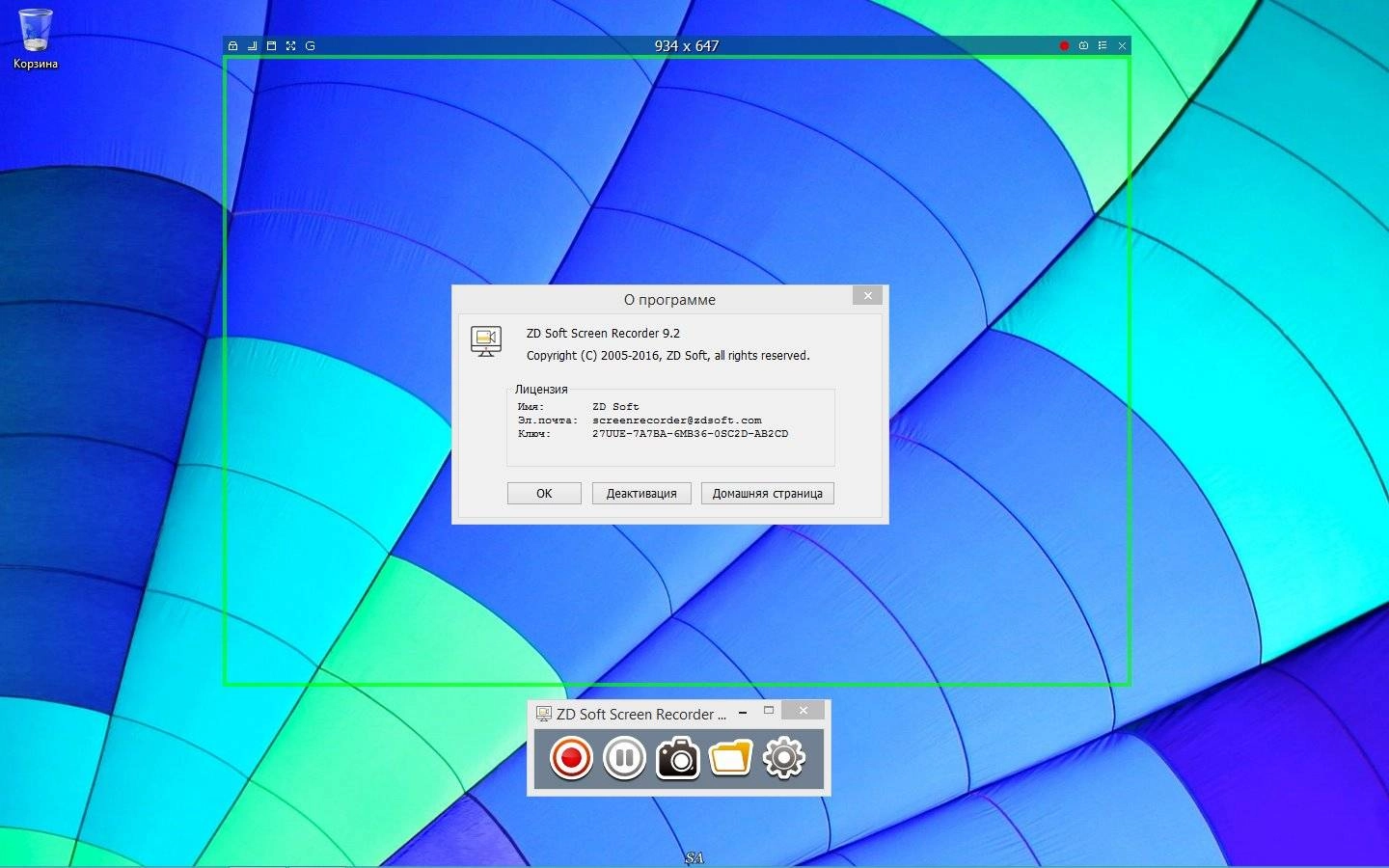The height and width of the screenshot is (868, 1389).
Task: Minimize the ZD Soft Screen Recorder window
Action: tap(743, 713)
